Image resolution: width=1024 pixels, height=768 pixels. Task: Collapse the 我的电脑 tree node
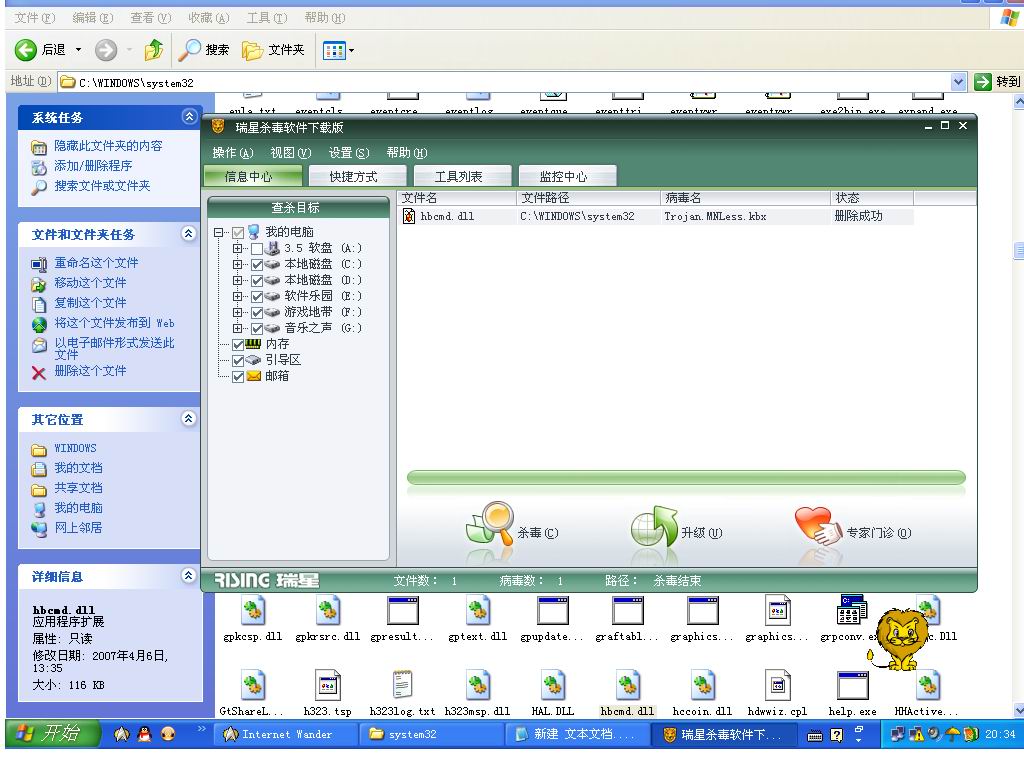(x=218, y=232)
